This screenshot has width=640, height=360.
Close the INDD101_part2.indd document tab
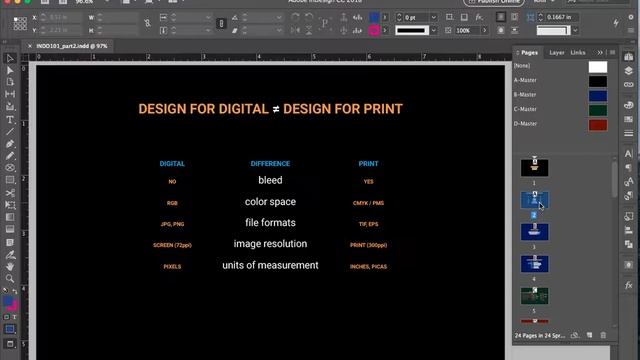click(30, 46)
